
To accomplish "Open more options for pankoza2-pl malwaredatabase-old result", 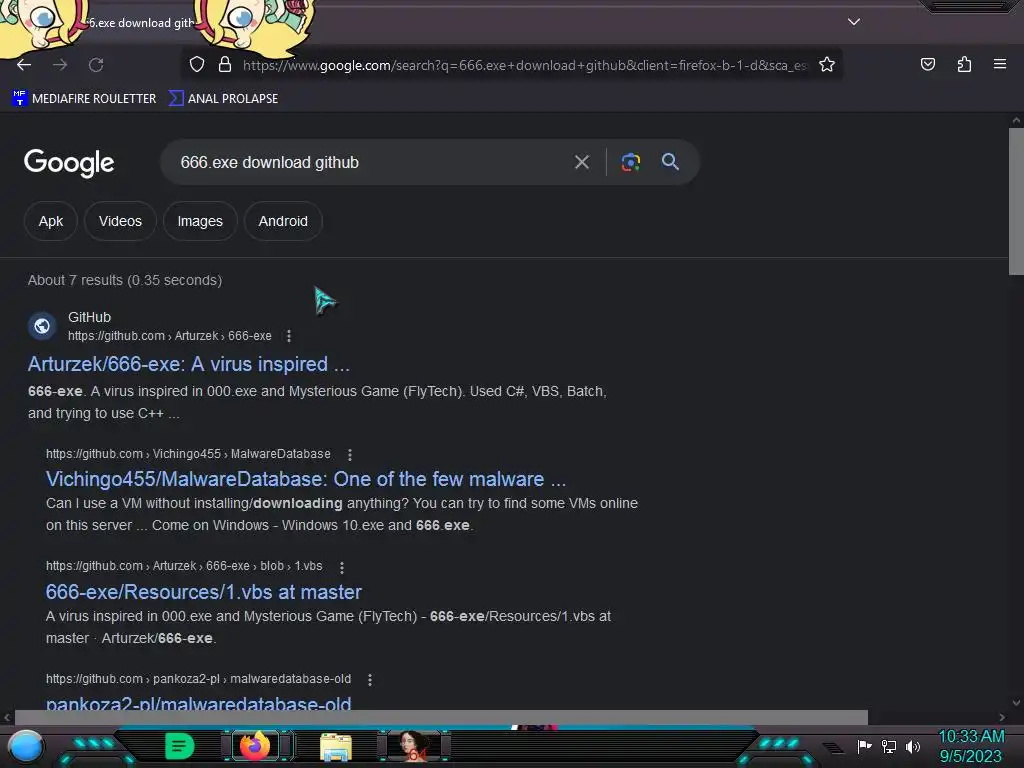I will click(x=370, y=680).
